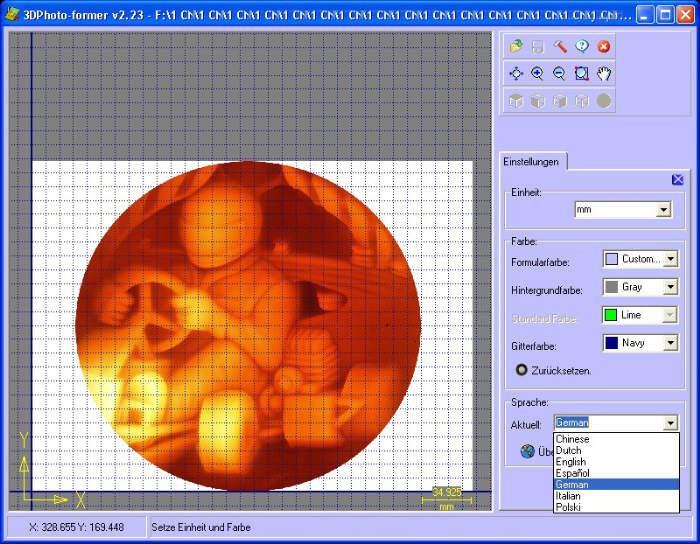Click the Navy color swatch for Gitterfarbe
Viewport: 700px width, 544px height.
611,343
